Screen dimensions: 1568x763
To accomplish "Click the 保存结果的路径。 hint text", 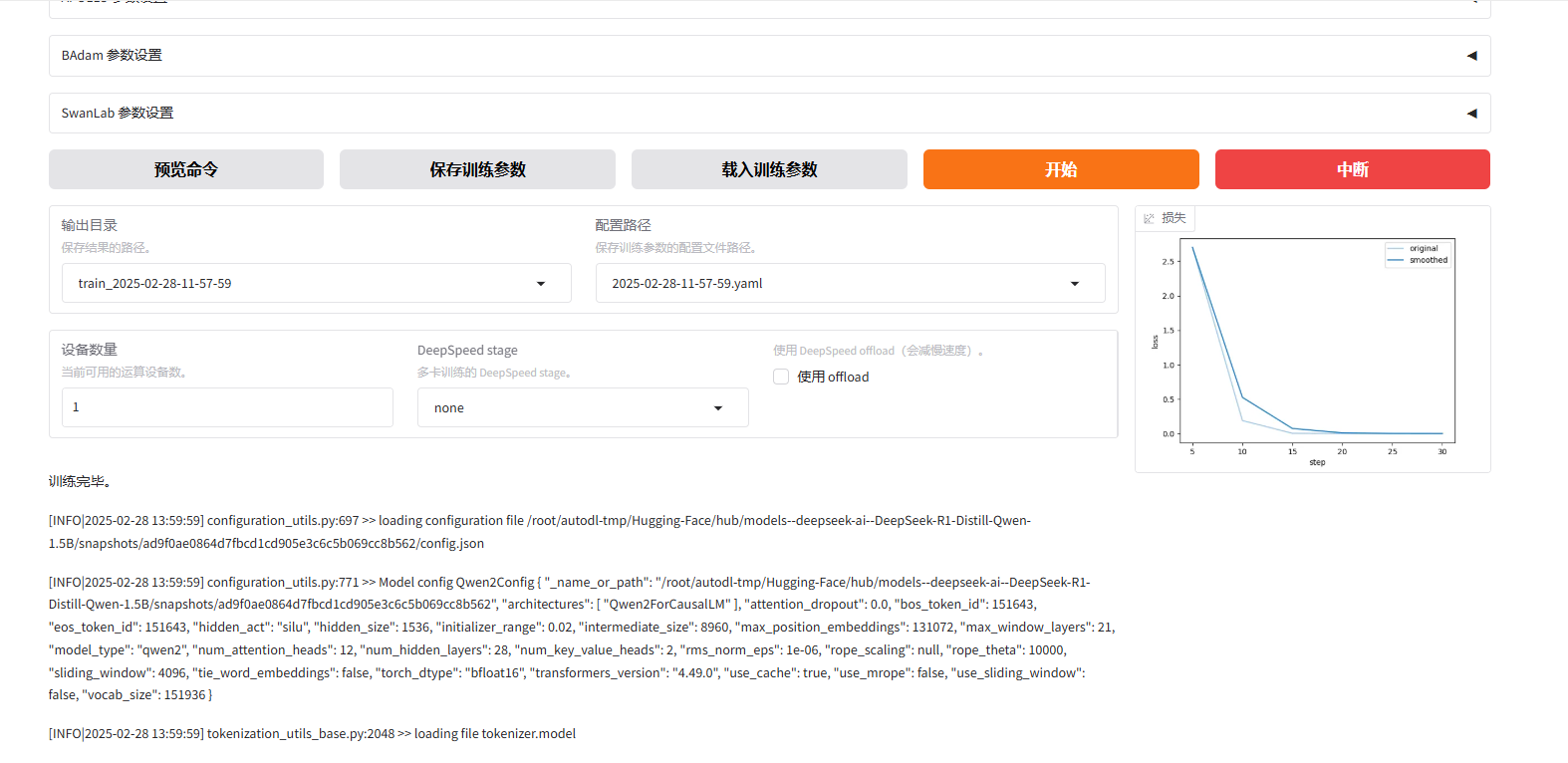I will tap(106, 248).
